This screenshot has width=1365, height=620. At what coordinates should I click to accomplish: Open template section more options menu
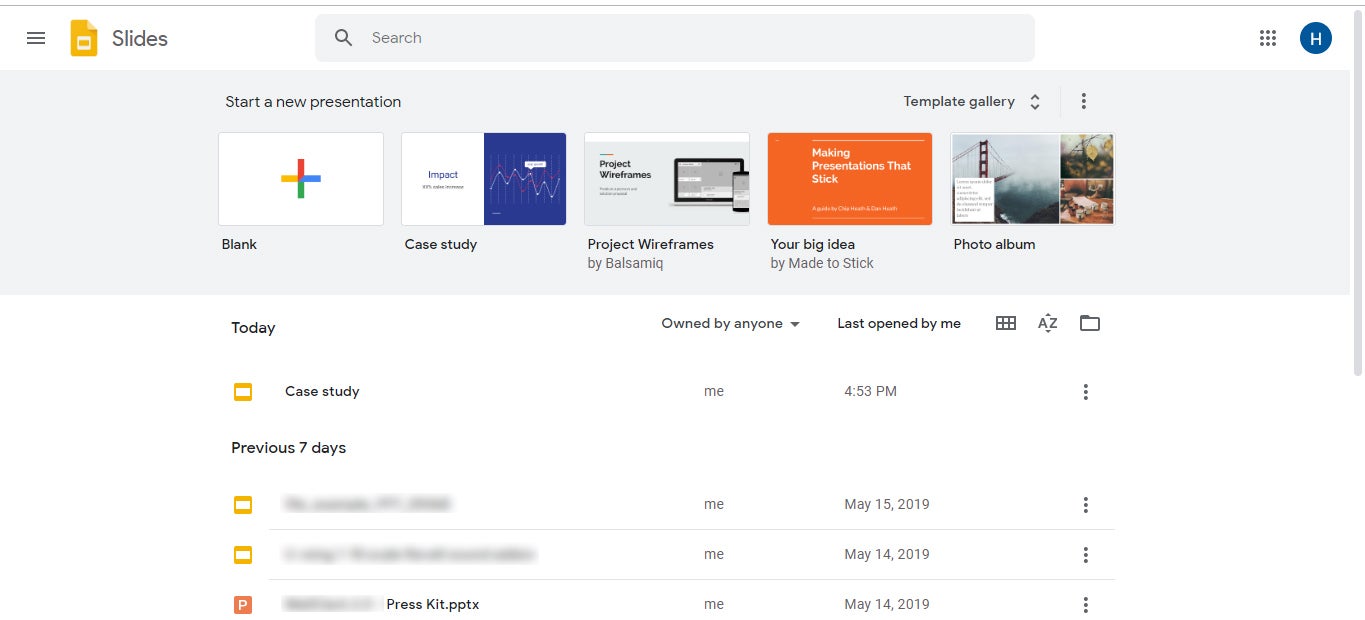[1083, 101]
